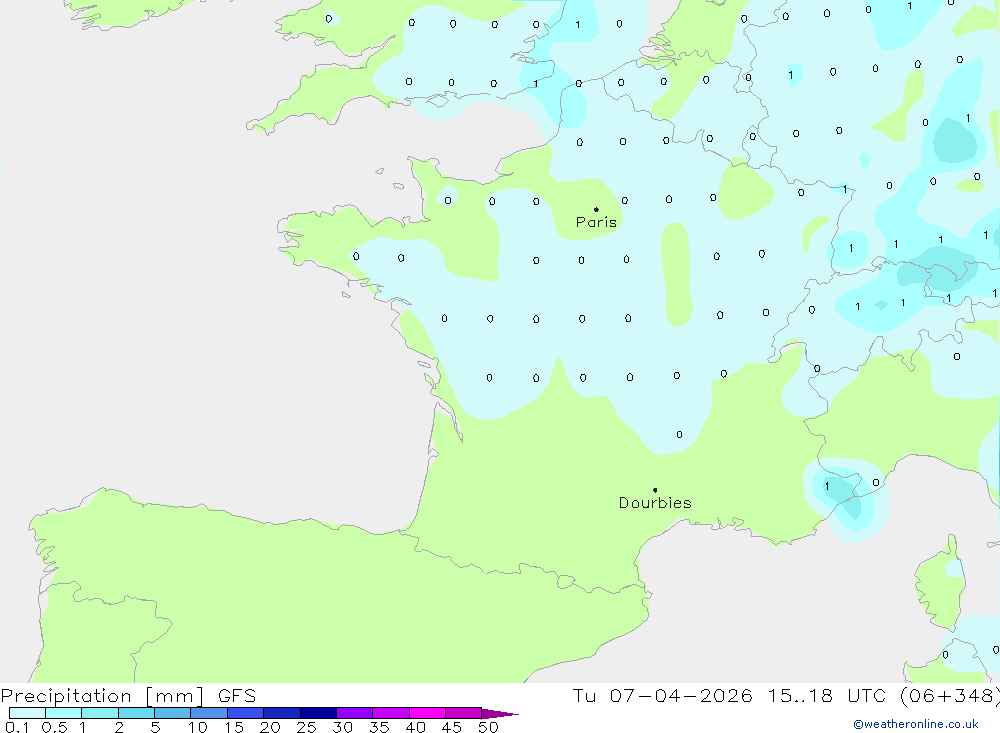Click the Precipitation [mm] title text
1000x733 pixels.
(102, 695)
